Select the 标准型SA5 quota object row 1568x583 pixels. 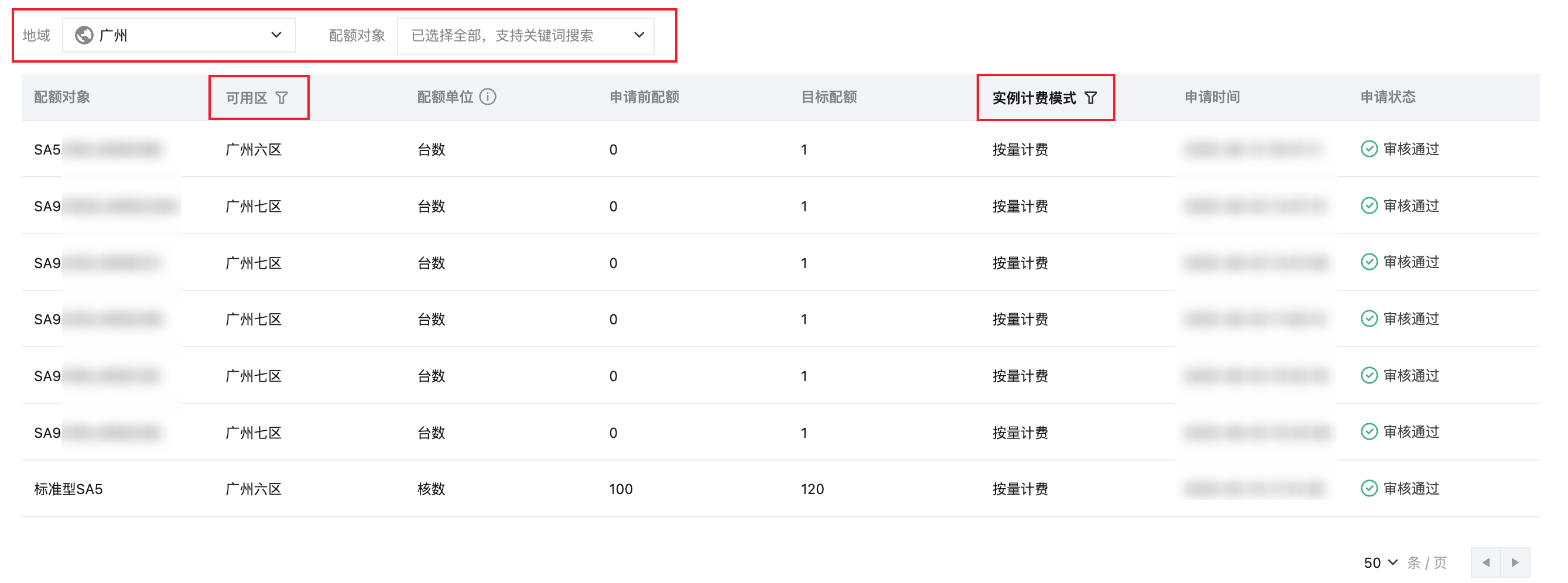click(x=68, y=489)
